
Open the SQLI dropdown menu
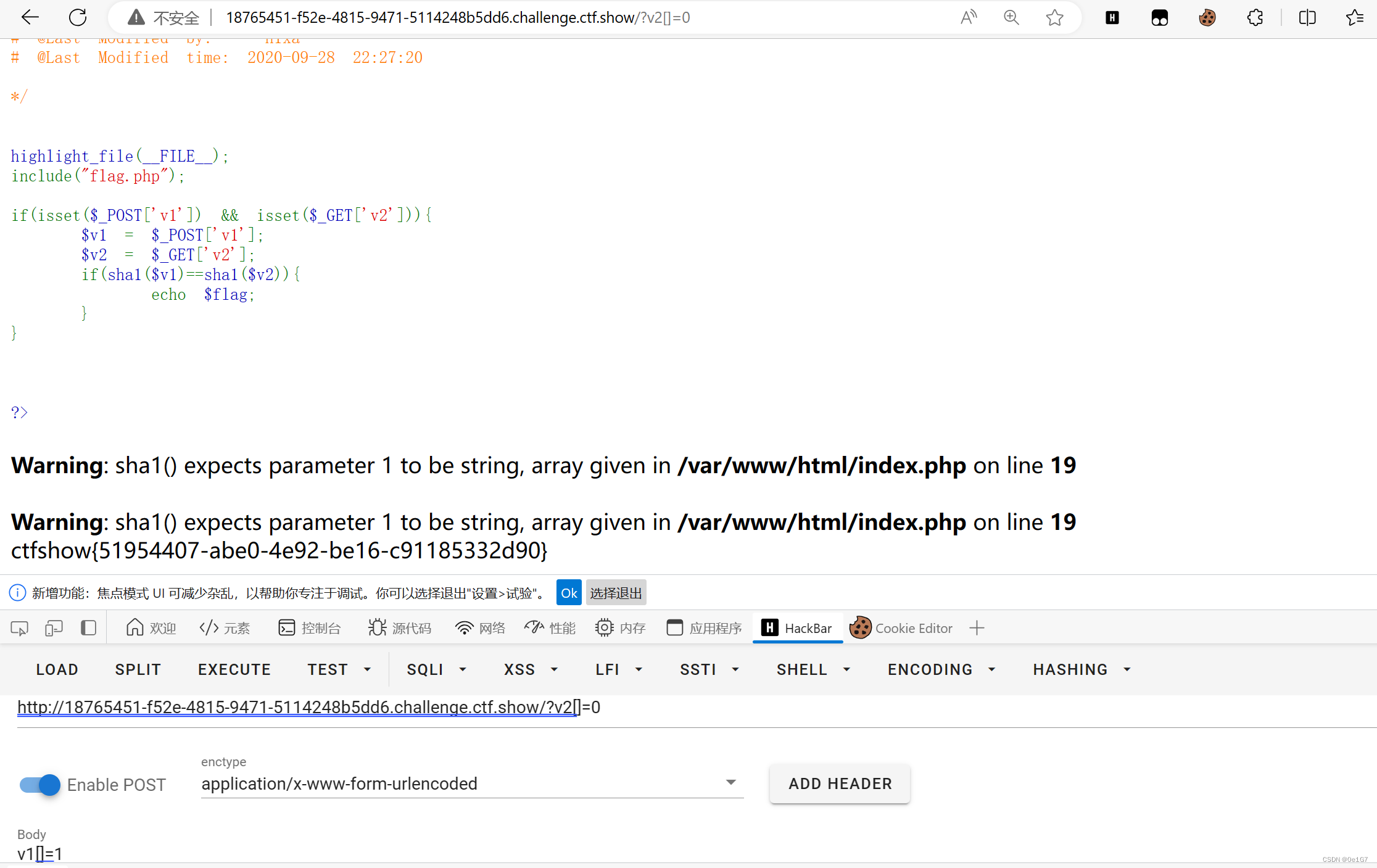(436, 669)
